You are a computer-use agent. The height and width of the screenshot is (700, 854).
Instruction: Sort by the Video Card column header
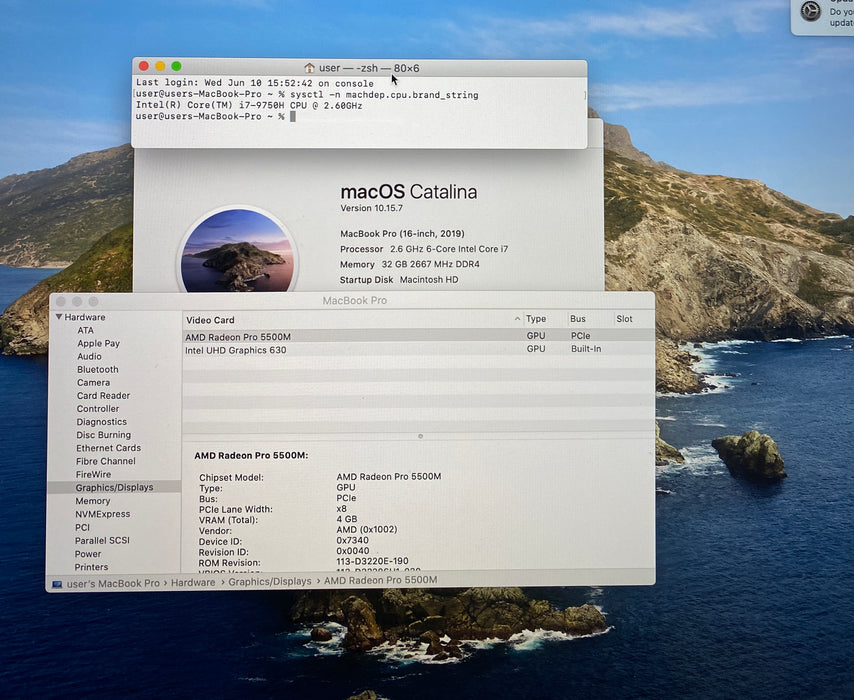pos(352,320)
